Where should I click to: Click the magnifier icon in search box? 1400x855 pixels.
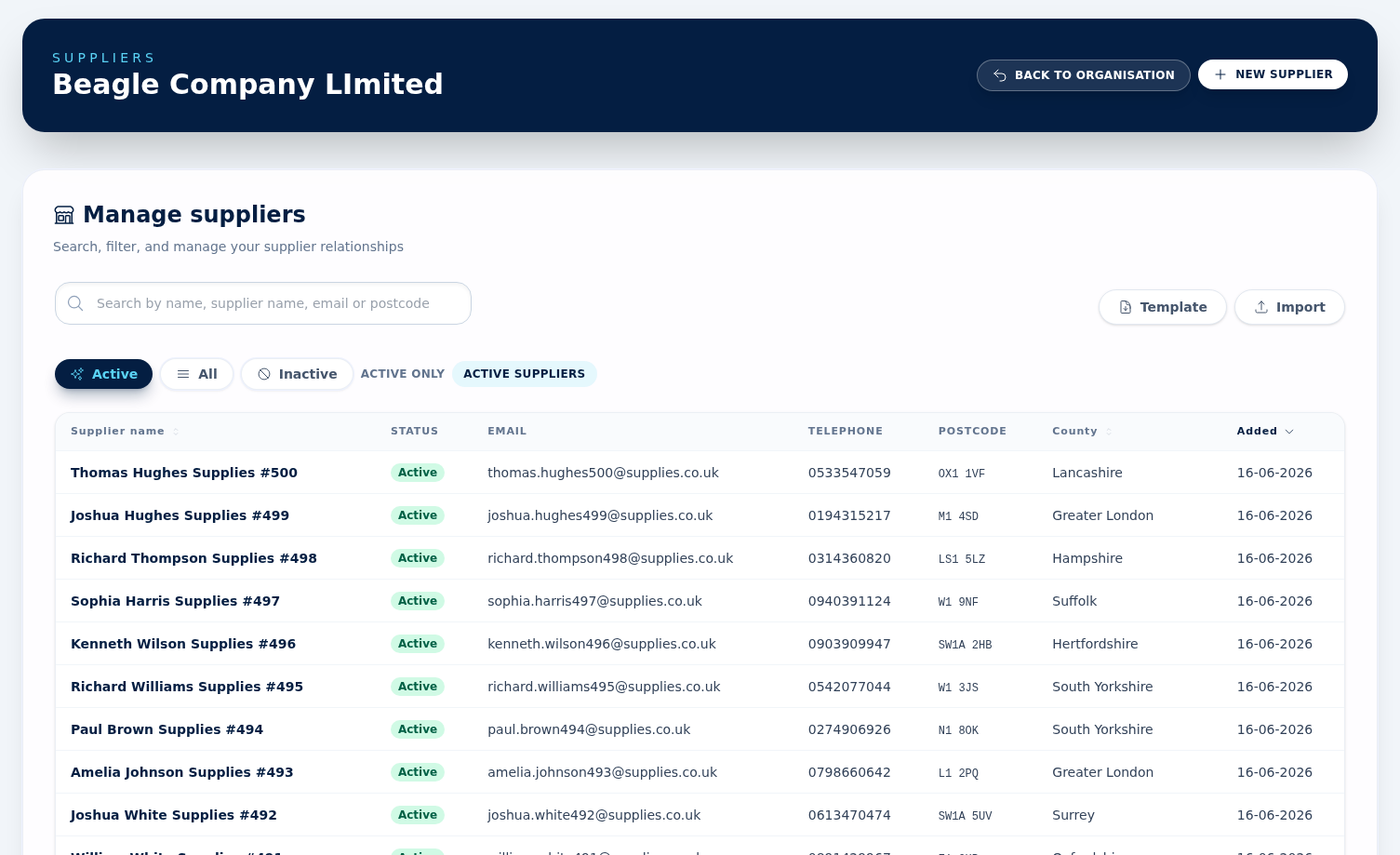click(76, 303)
